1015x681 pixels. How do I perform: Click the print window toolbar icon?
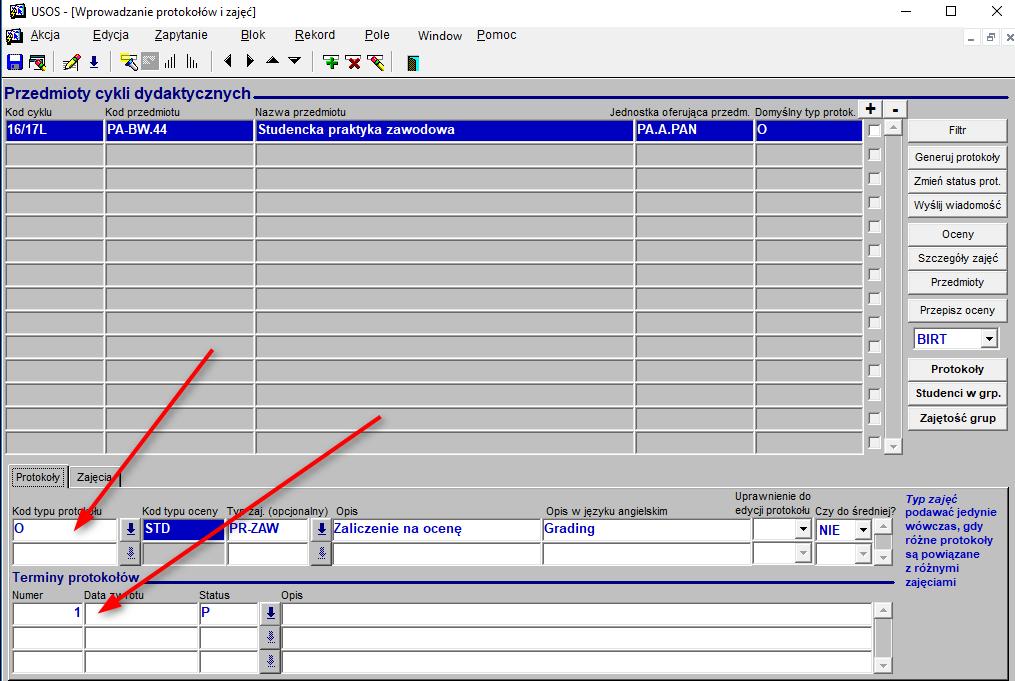pos(38,62)
